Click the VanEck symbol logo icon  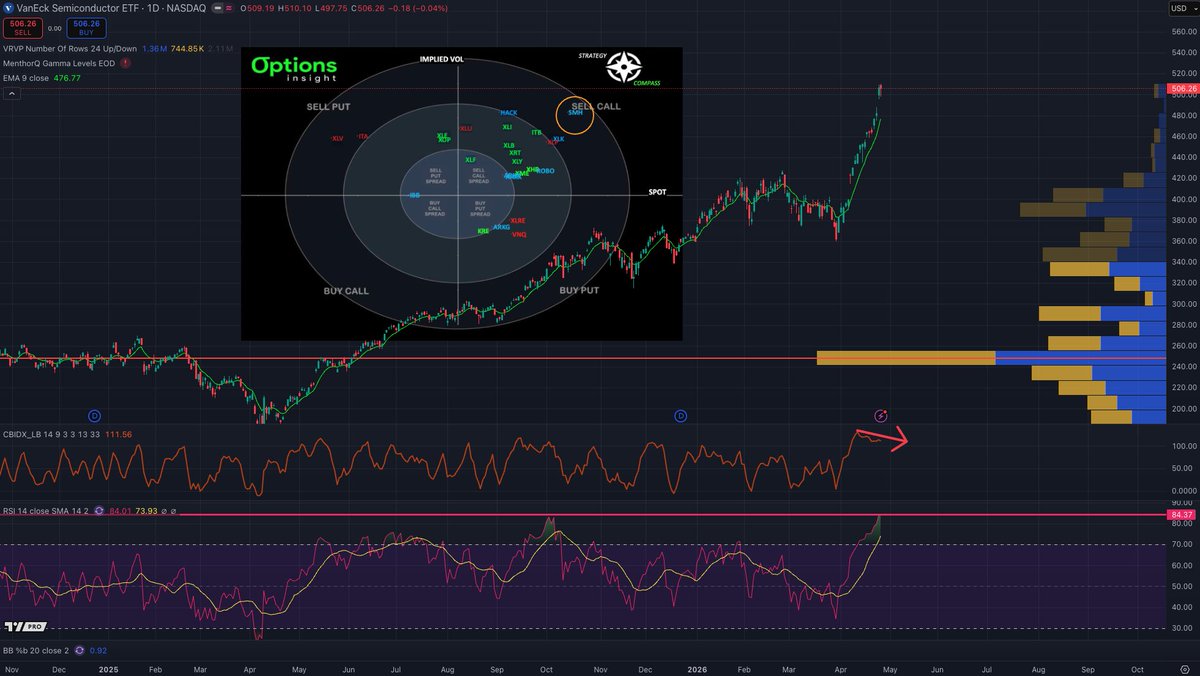click(x=7, y=7)
